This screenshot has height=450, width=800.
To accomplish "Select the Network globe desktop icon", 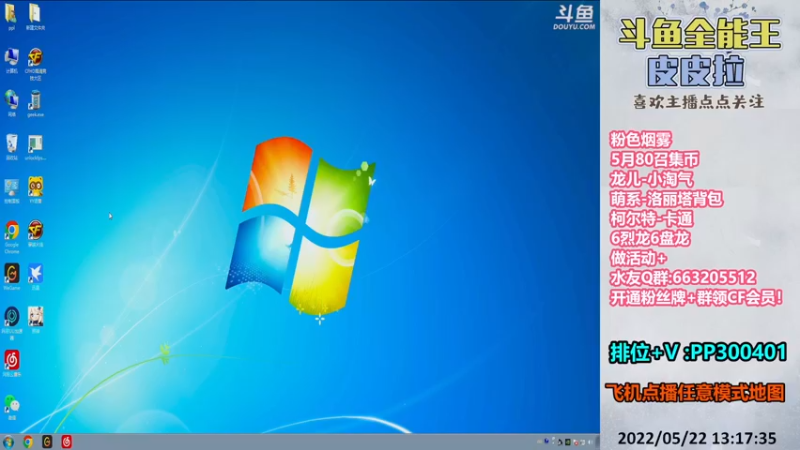I will coord(11,103).
